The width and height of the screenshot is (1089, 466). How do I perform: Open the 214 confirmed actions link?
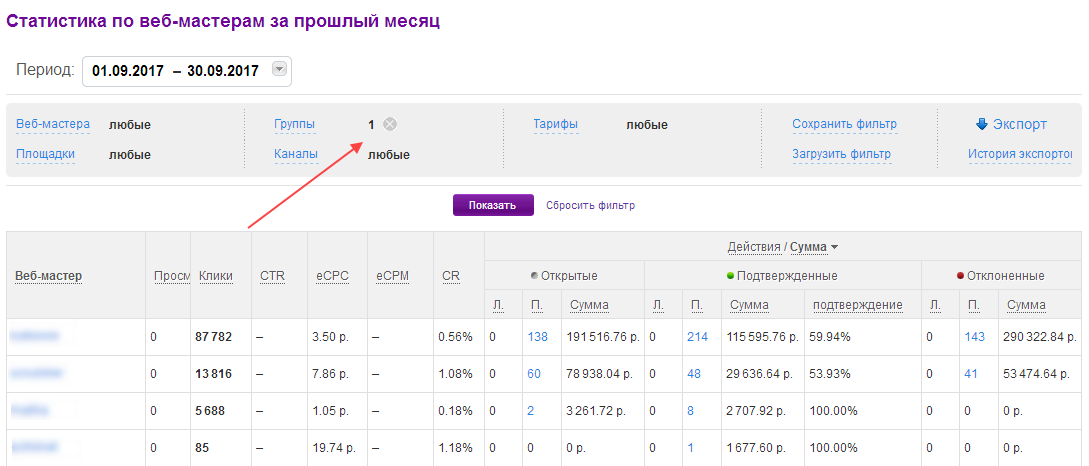pyautogui.click(x=697, y=338)
